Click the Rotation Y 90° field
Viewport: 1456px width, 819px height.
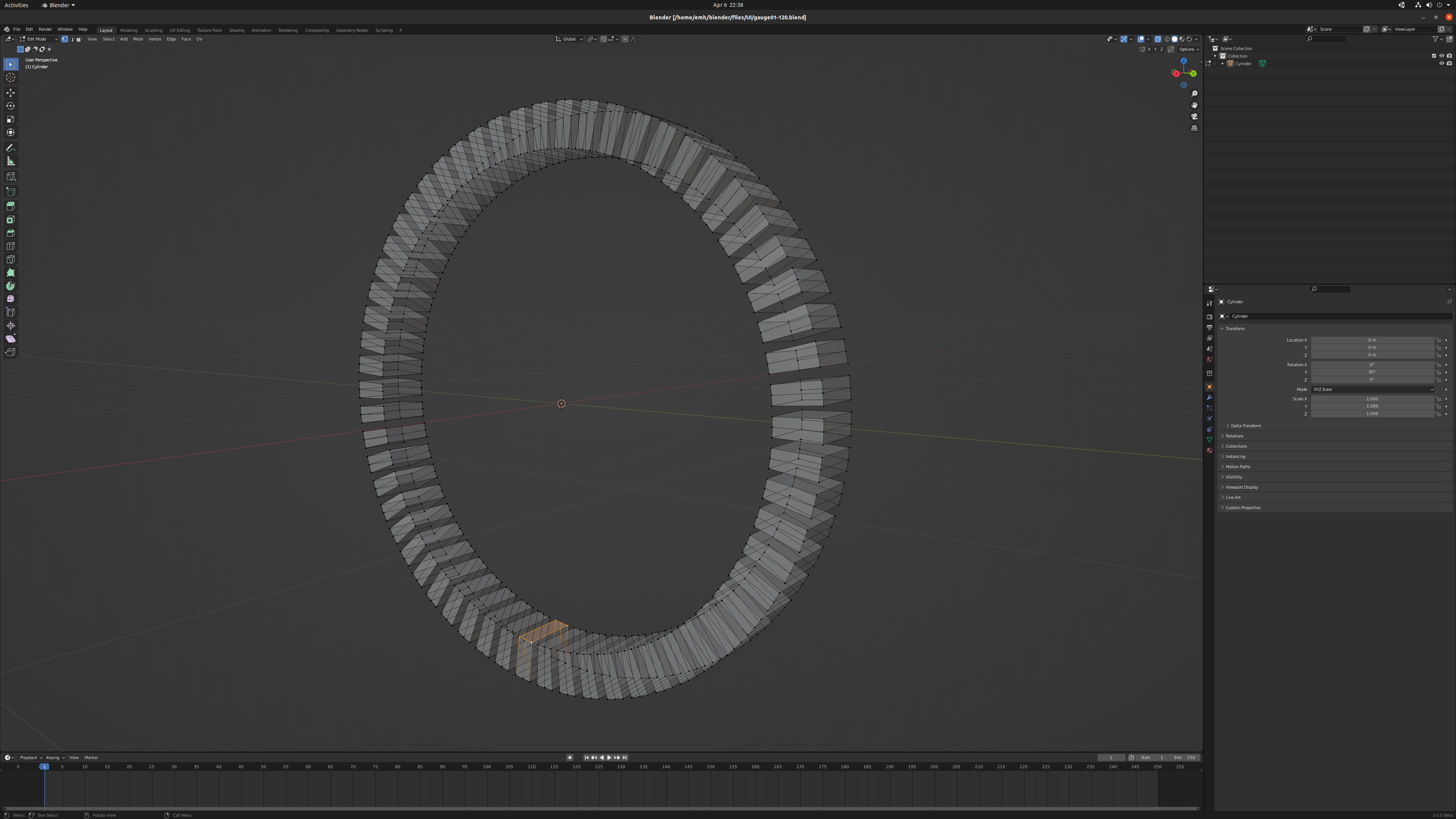pyautogui.click(x=1372, y=372)
